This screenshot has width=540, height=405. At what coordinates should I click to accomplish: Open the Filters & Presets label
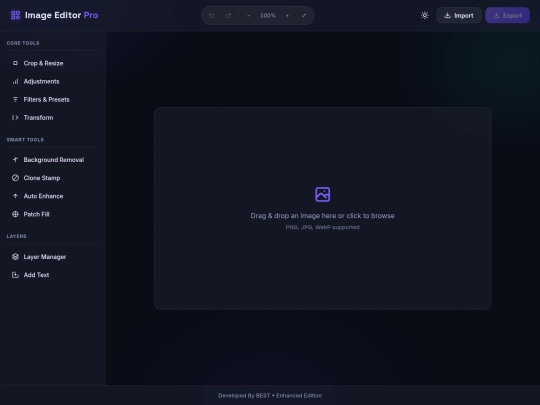coord(46,100)
